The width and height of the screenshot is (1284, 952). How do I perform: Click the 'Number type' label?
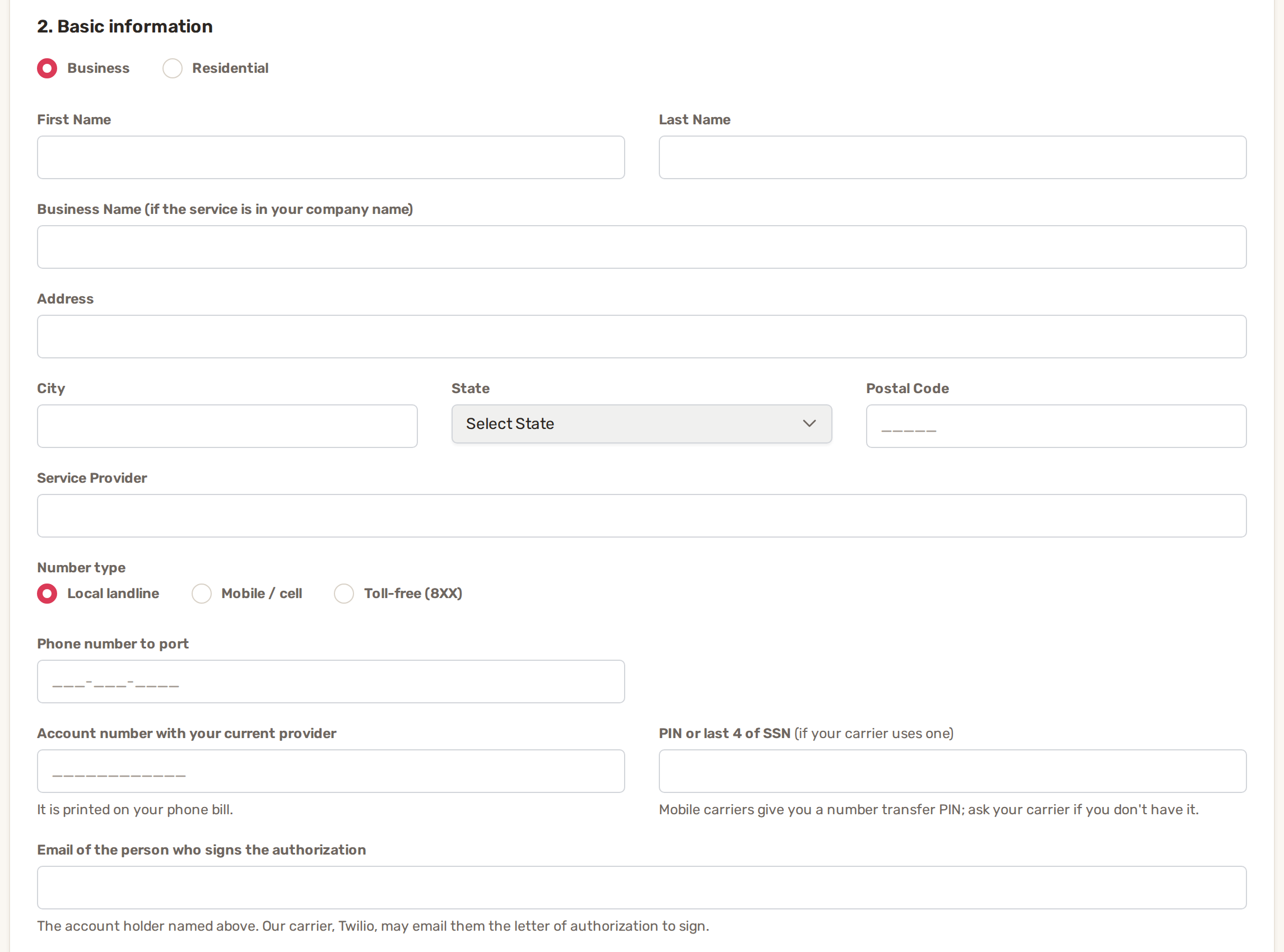(81, 568)
